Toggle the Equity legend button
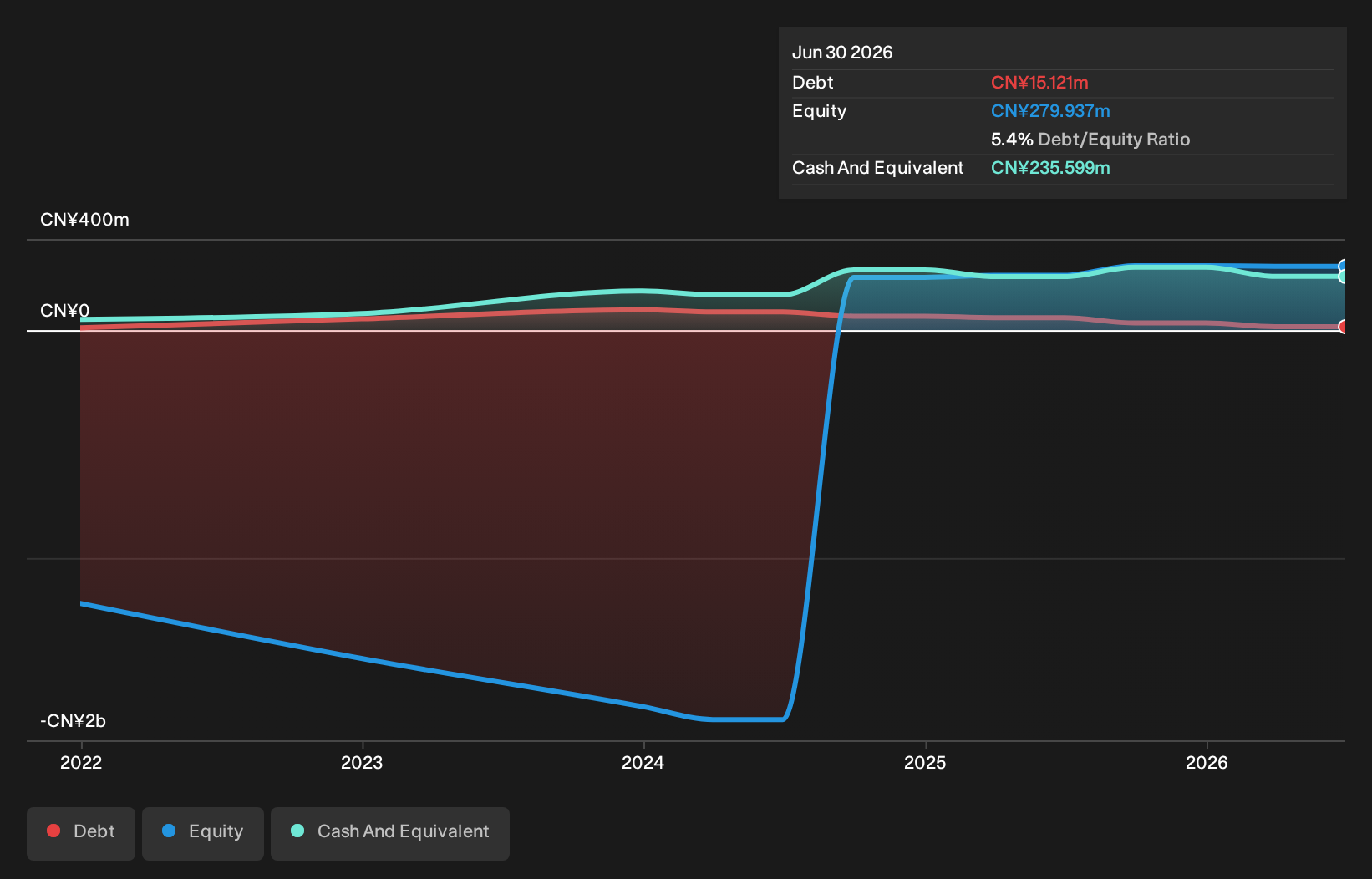The image size is (1372, 879). [x=203, y=833]
